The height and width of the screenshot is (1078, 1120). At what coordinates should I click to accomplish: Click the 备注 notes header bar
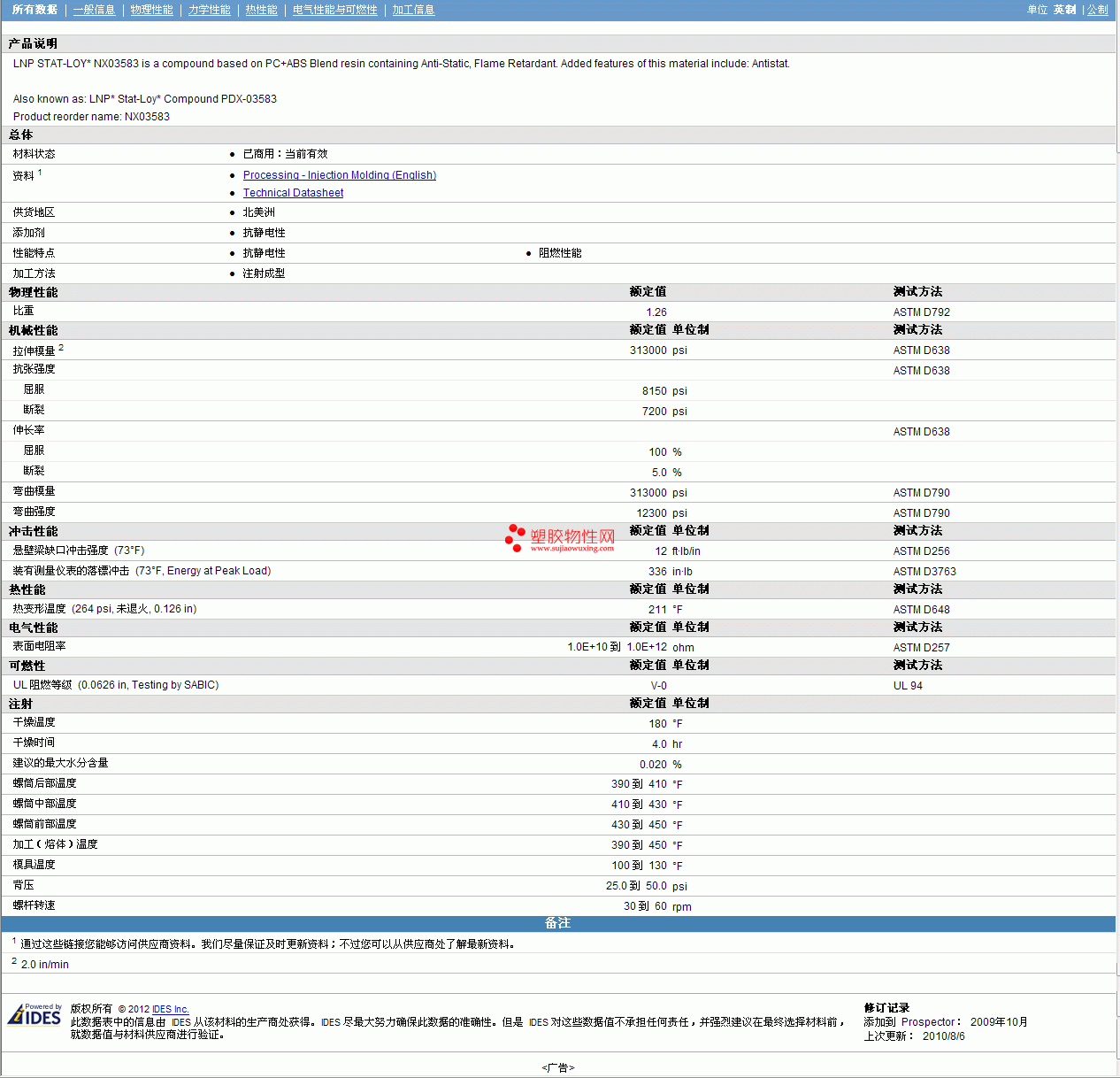(558, 923)
